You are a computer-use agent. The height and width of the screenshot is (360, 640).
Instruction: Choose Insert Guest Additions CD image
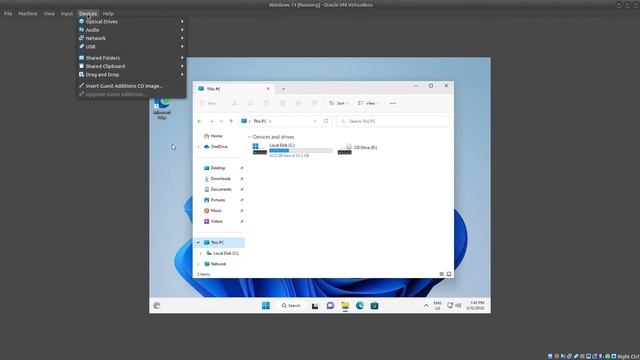(x=131, y=86)
